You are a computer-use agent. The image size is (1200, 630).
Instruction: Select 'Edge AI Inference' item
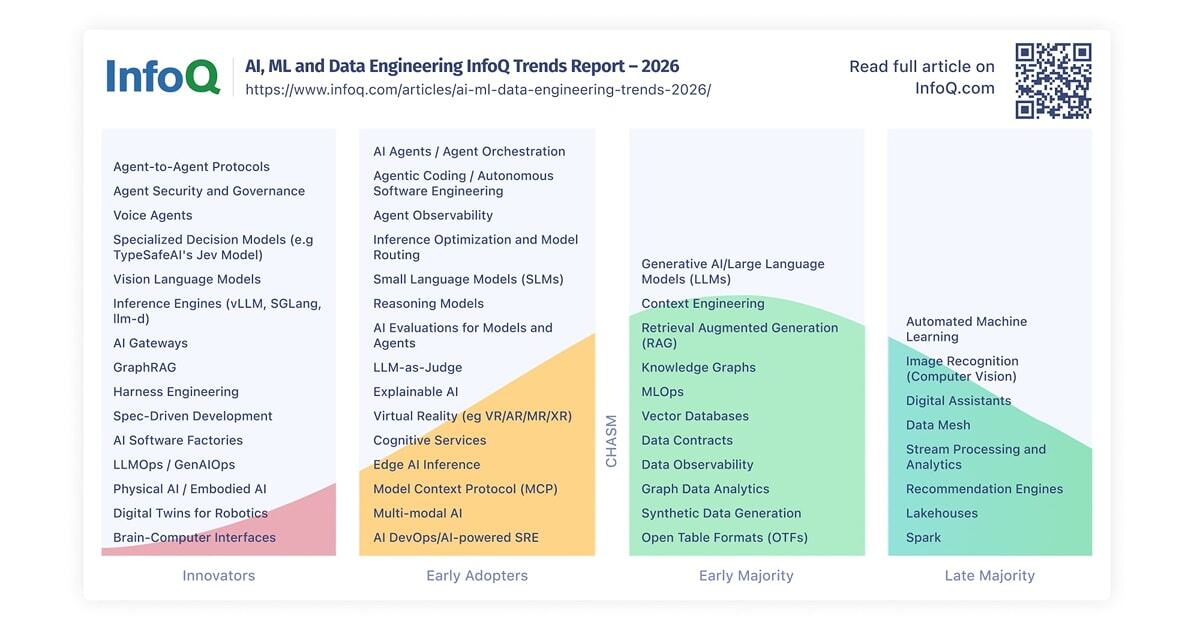click(x=427, y=465)
